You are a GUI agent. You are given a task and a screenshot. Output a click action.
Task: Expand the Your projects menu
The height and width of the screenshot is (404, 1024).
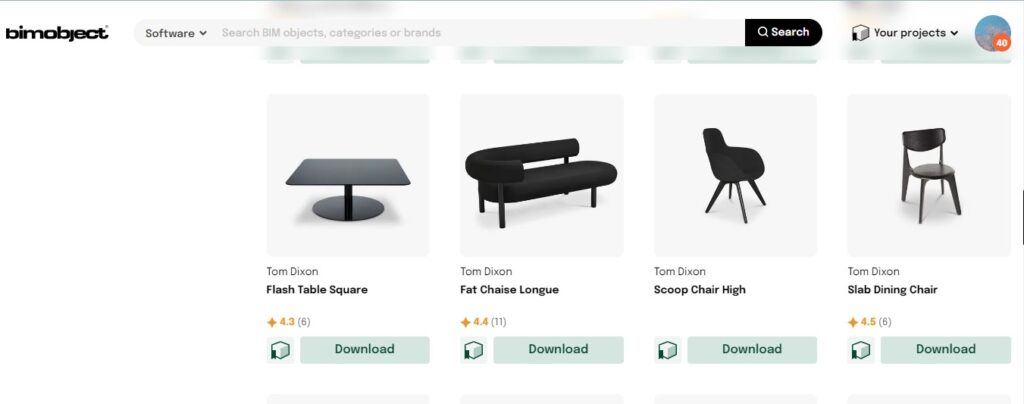click(905, 33)
